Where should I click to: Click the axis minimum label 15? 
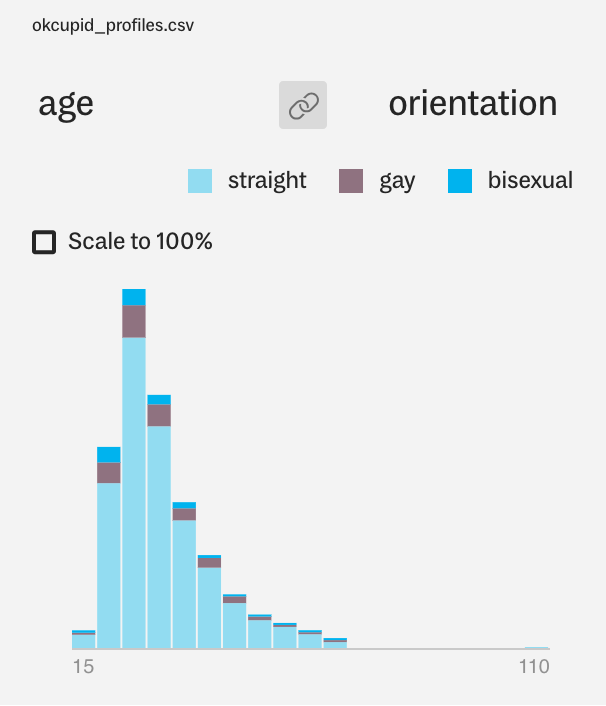[83, 666]
